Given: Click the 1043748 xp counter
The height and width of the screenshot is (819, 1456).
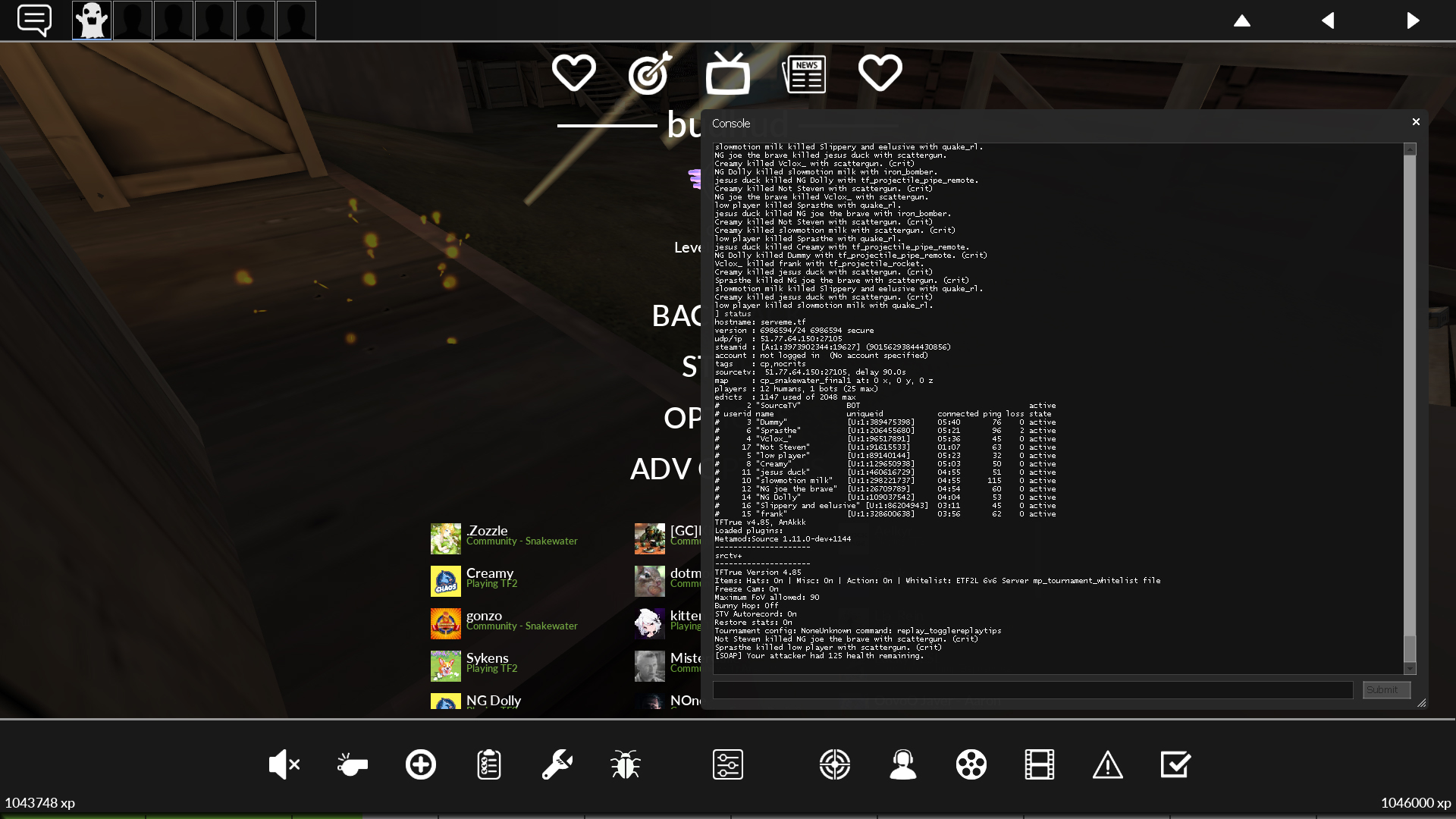Looking at the screenshot, I should click(x=40, y=803).
